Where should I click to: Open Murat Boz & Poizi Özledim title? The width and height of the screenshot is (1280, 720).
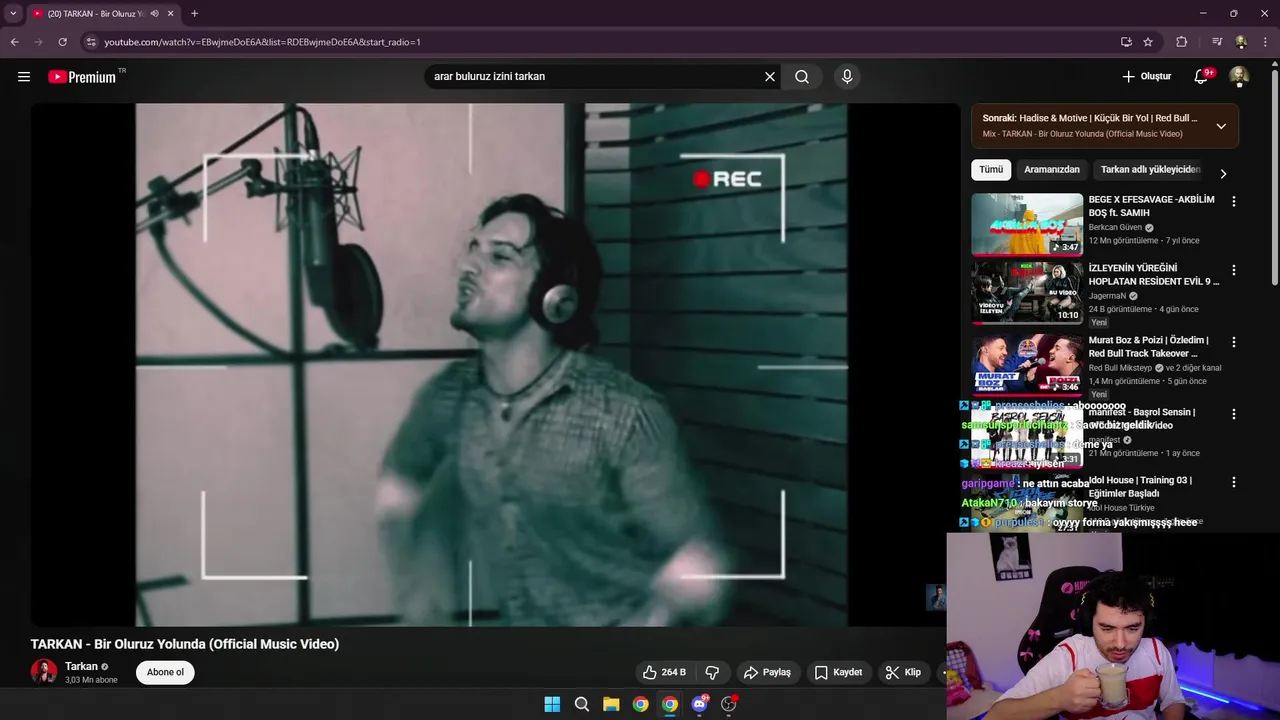coord(1148,347)
